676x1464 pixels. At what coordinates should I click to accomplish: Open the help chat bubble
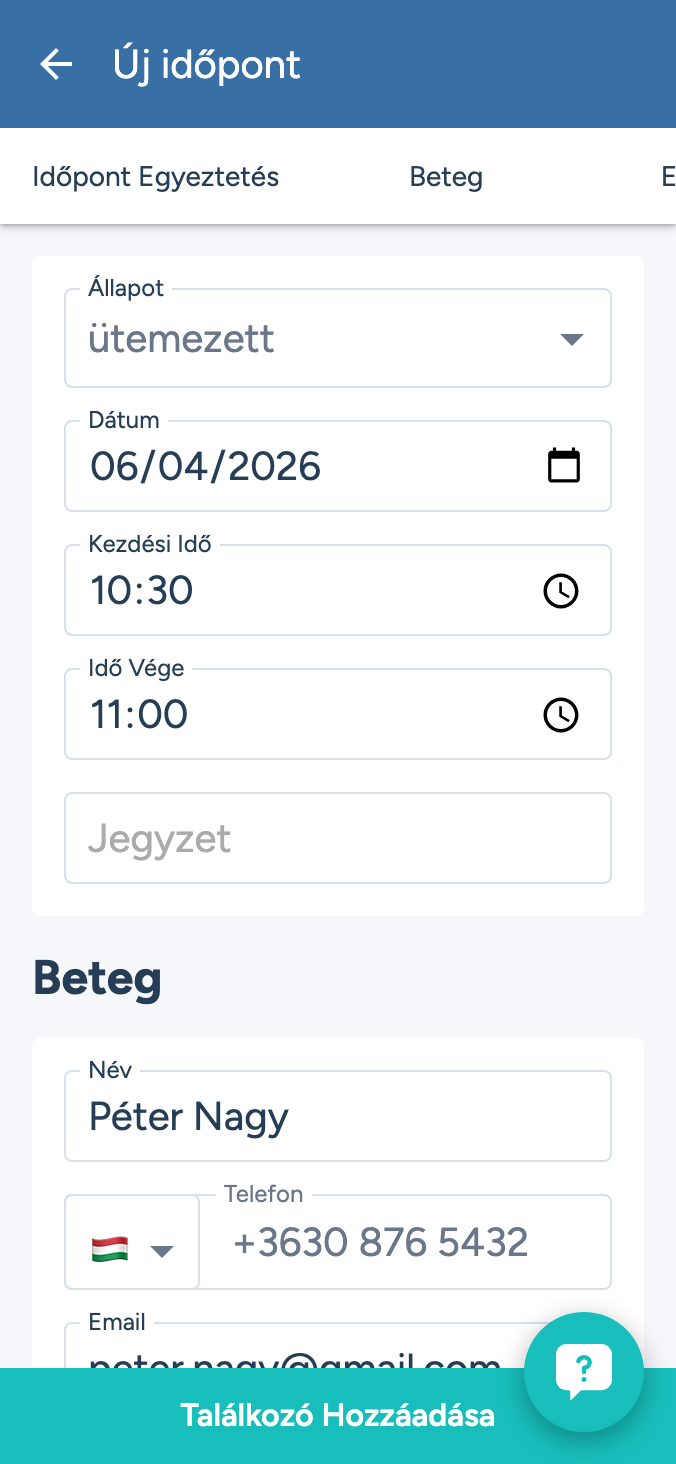[x=584, y=1371]
